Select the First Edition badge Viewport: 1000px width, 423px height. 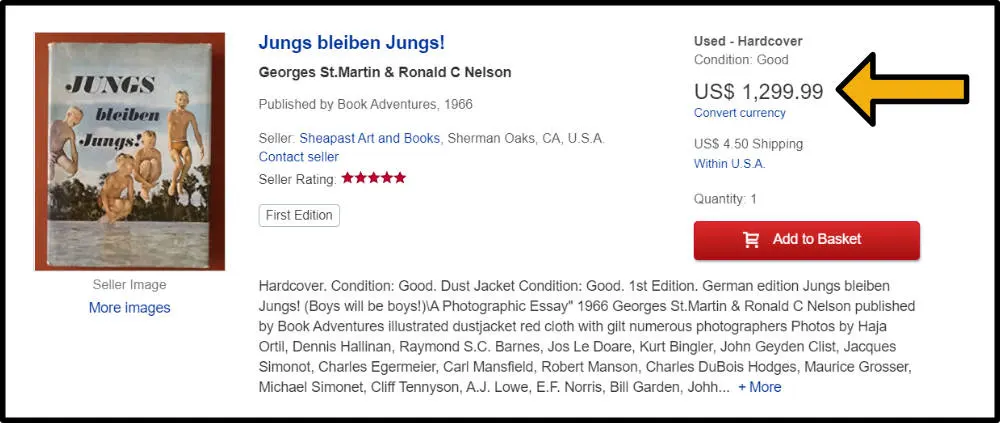[x=299, y=215]
